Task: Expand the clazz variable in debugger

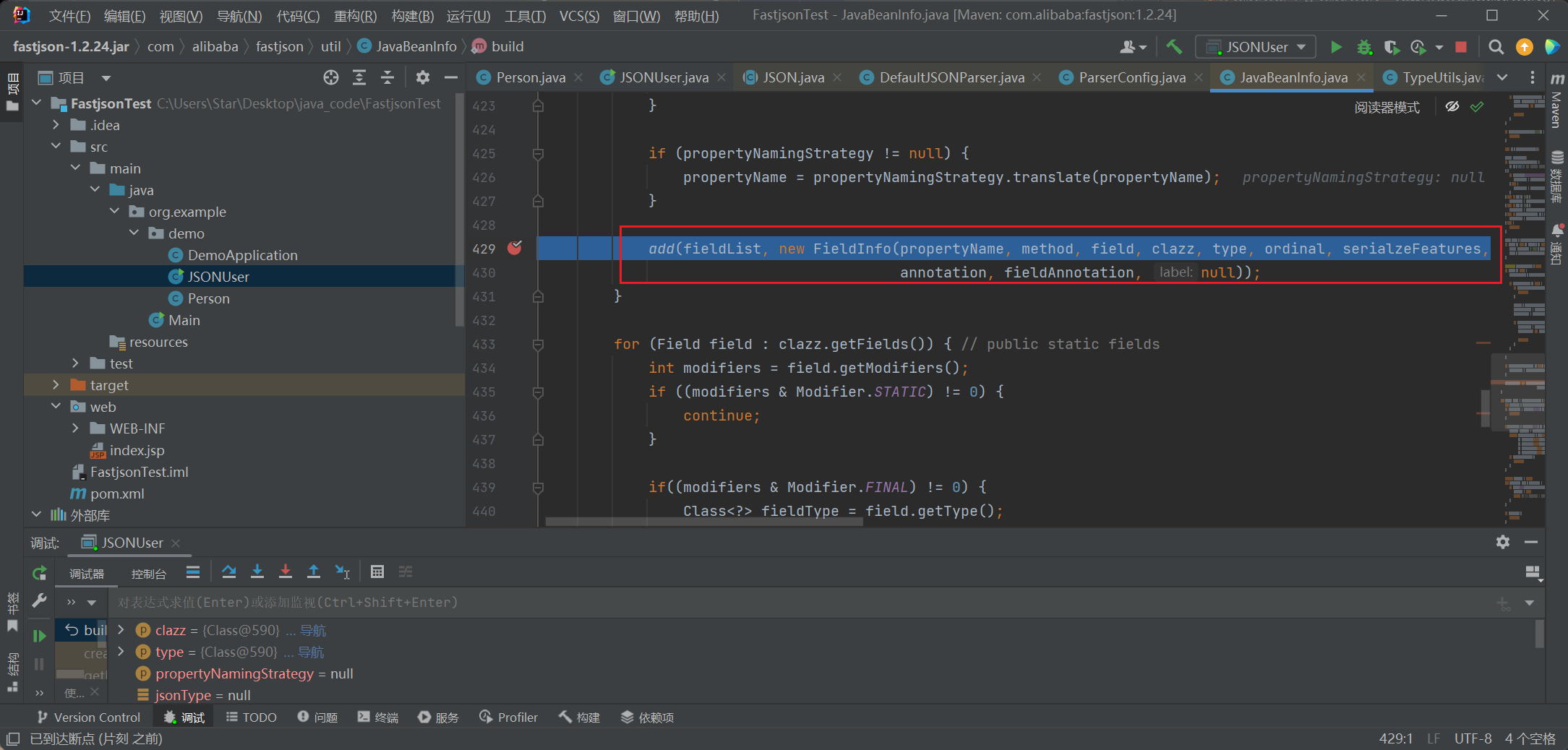Action: point(121,630)
